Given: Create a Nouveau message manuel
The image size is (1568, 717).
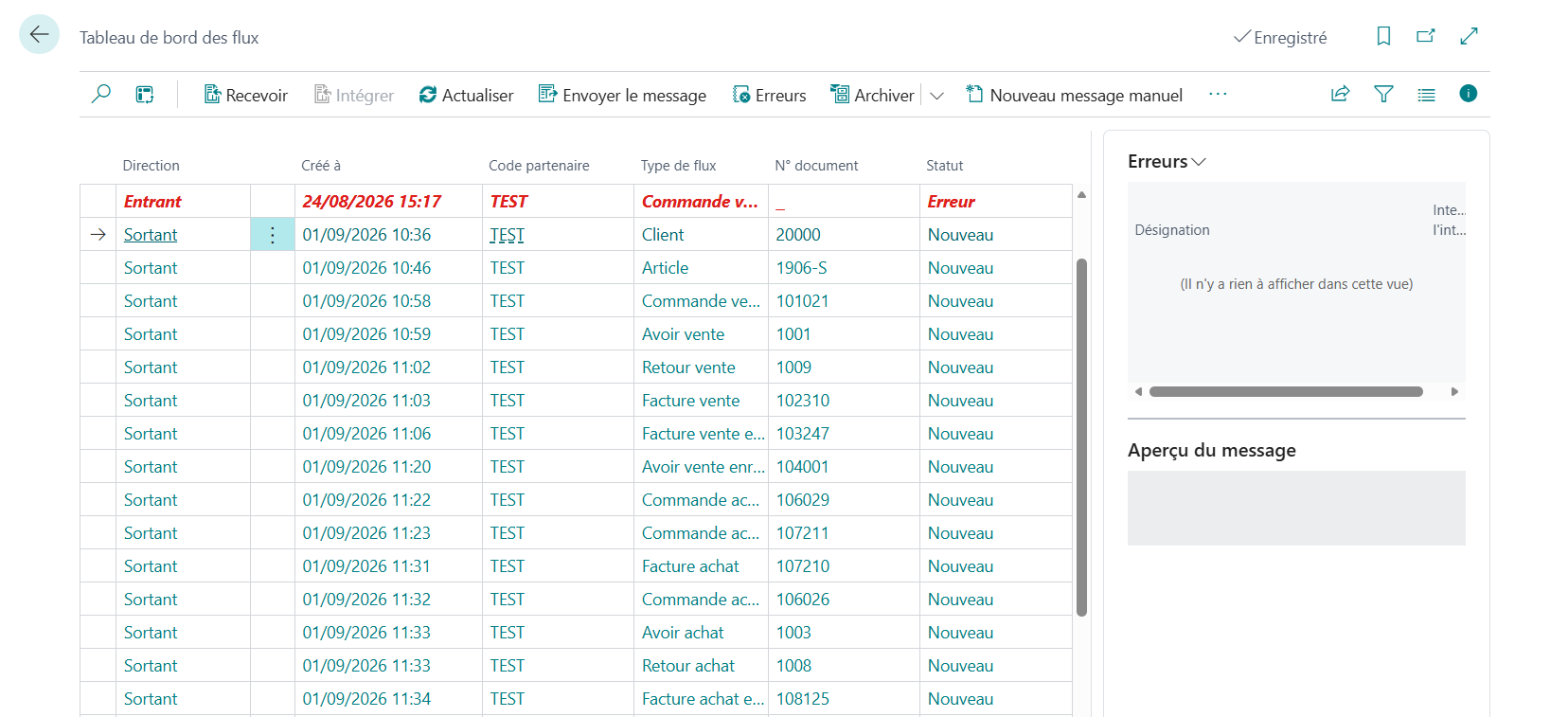Looking at the screenshot, I should click(1074, 95).
